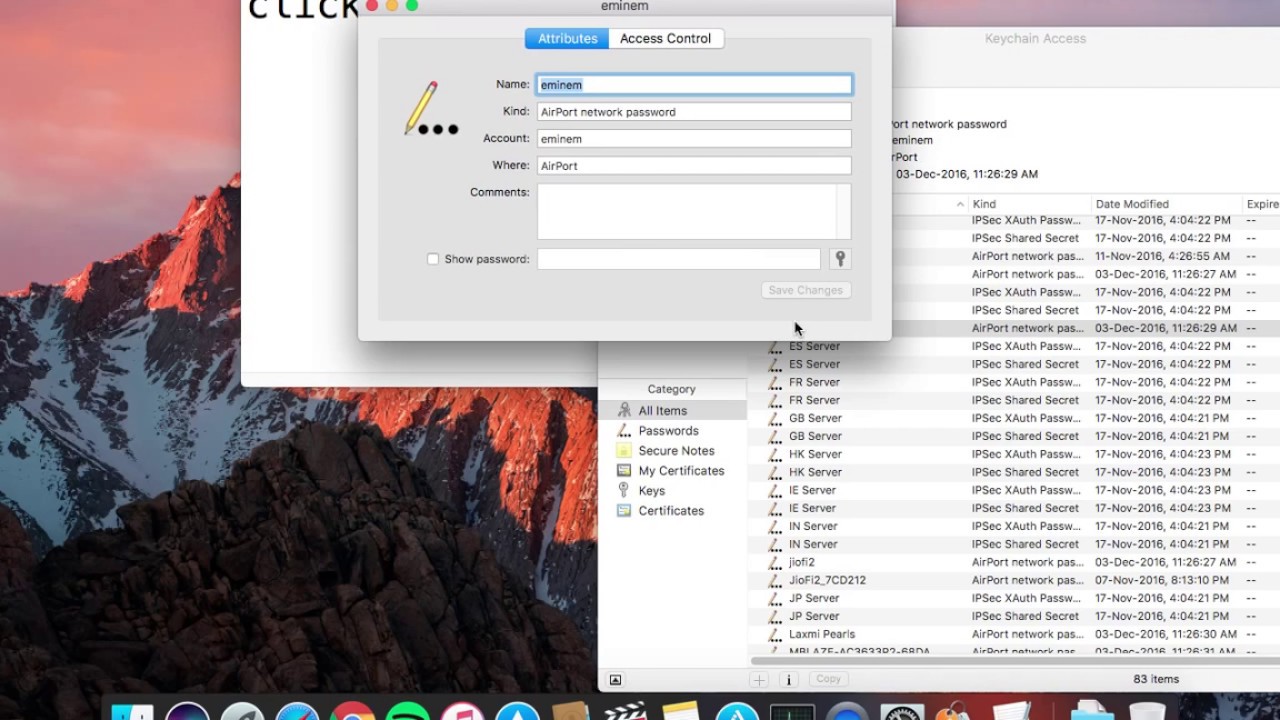Select the jiofi2 entry name
This screenshot has height=720, width=1280.
(x=802, y=562)
